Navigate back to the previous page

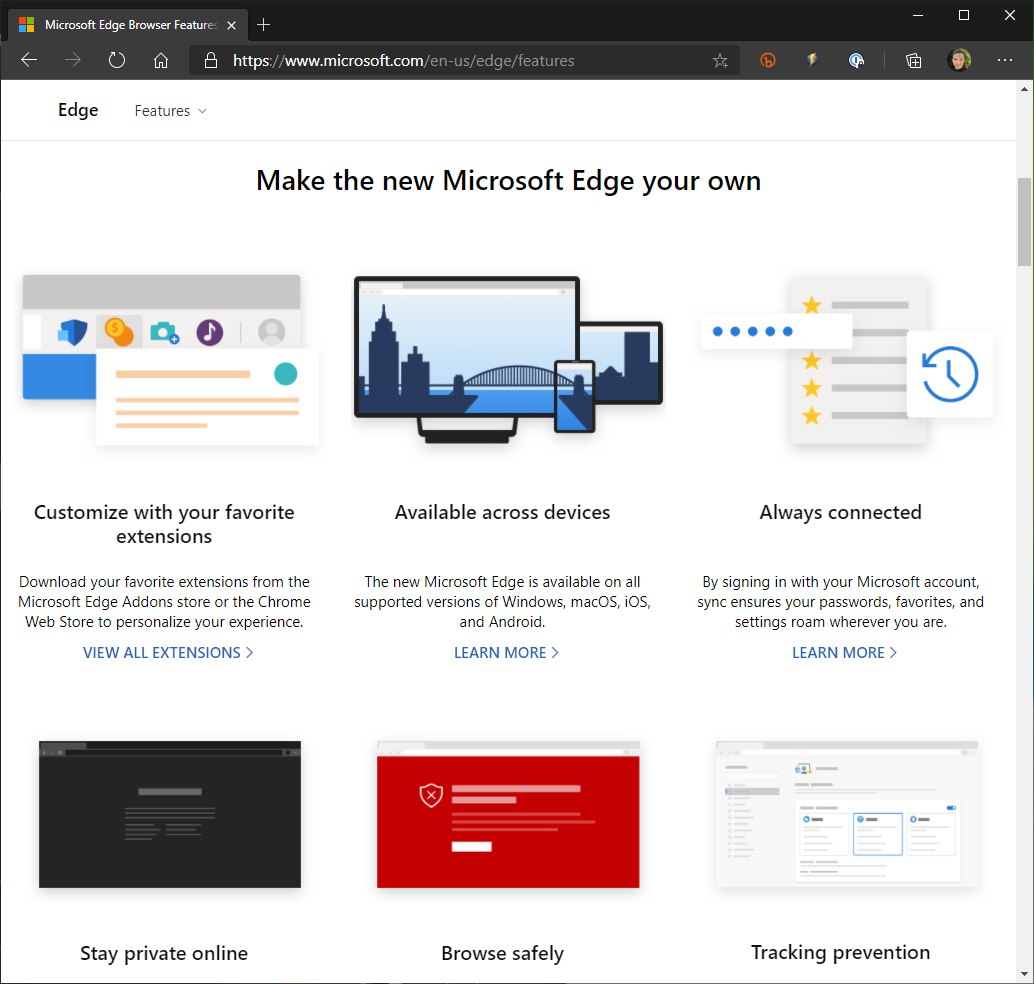28,60
